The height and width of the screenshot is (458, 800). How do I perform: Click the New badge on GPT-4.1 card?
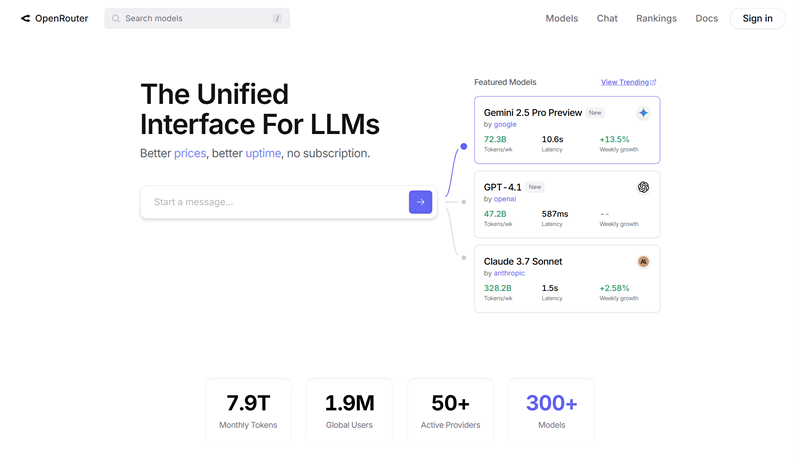click(535, 187)
